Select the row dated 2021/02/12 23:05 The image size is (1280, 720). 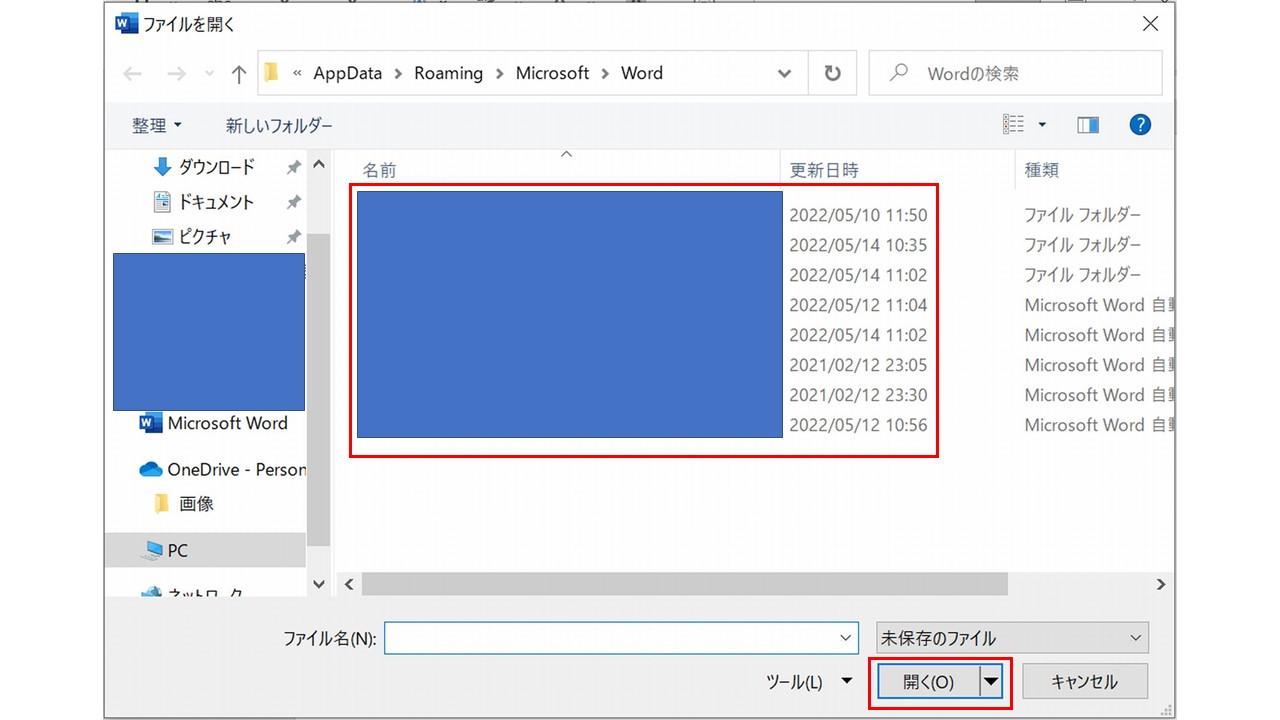click(x=765, y=365)
